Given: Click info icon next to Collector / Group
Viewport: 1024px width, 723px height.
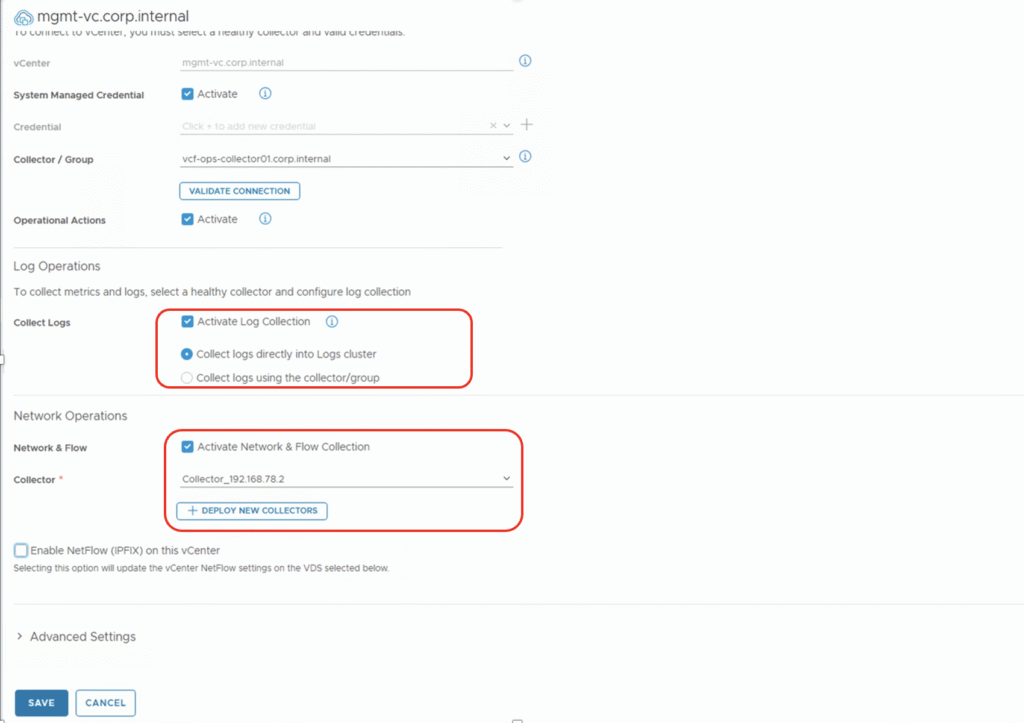Looking at the screenshot, I should [x=525, y=157].
